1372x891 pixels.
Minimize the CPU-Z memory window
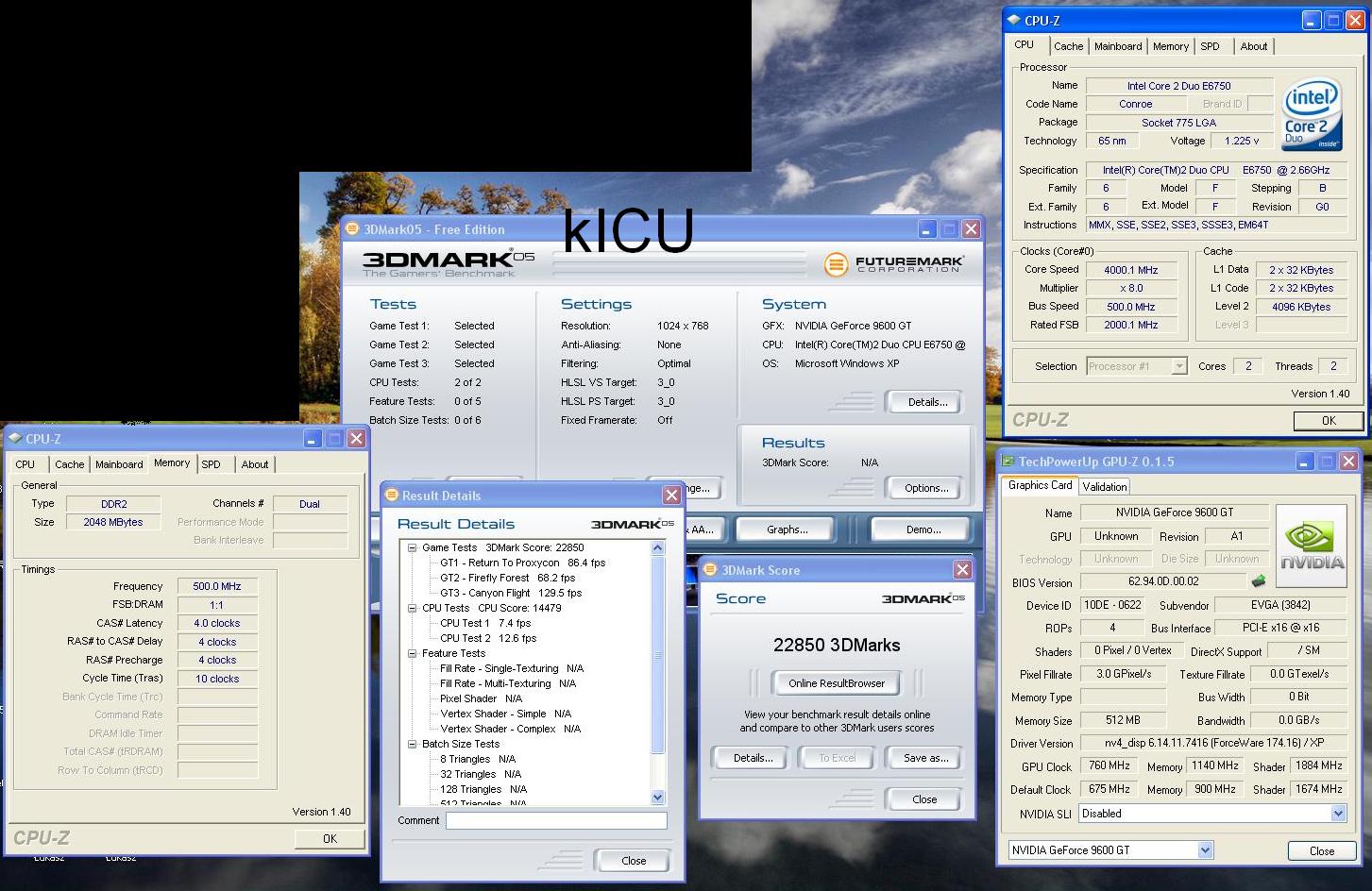click(313, 438)
